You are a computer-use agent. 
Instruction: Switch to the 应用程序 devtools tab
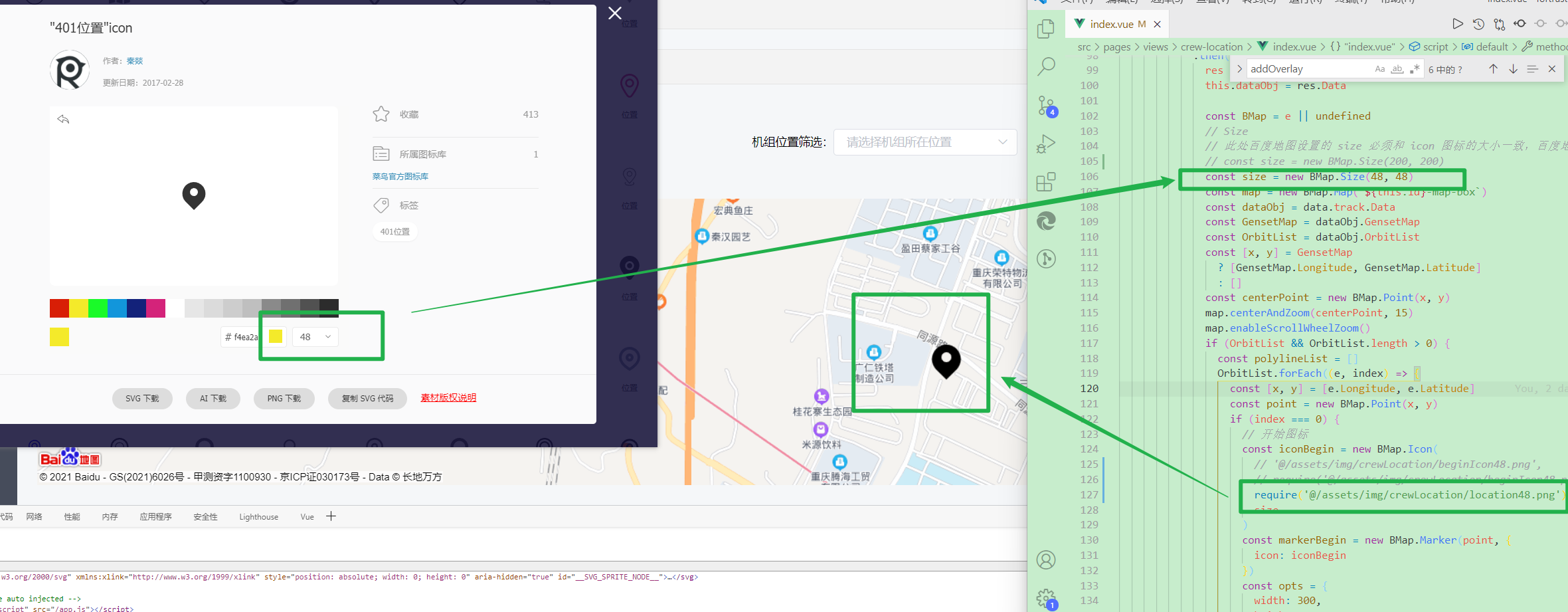click(x=155, y=517)
